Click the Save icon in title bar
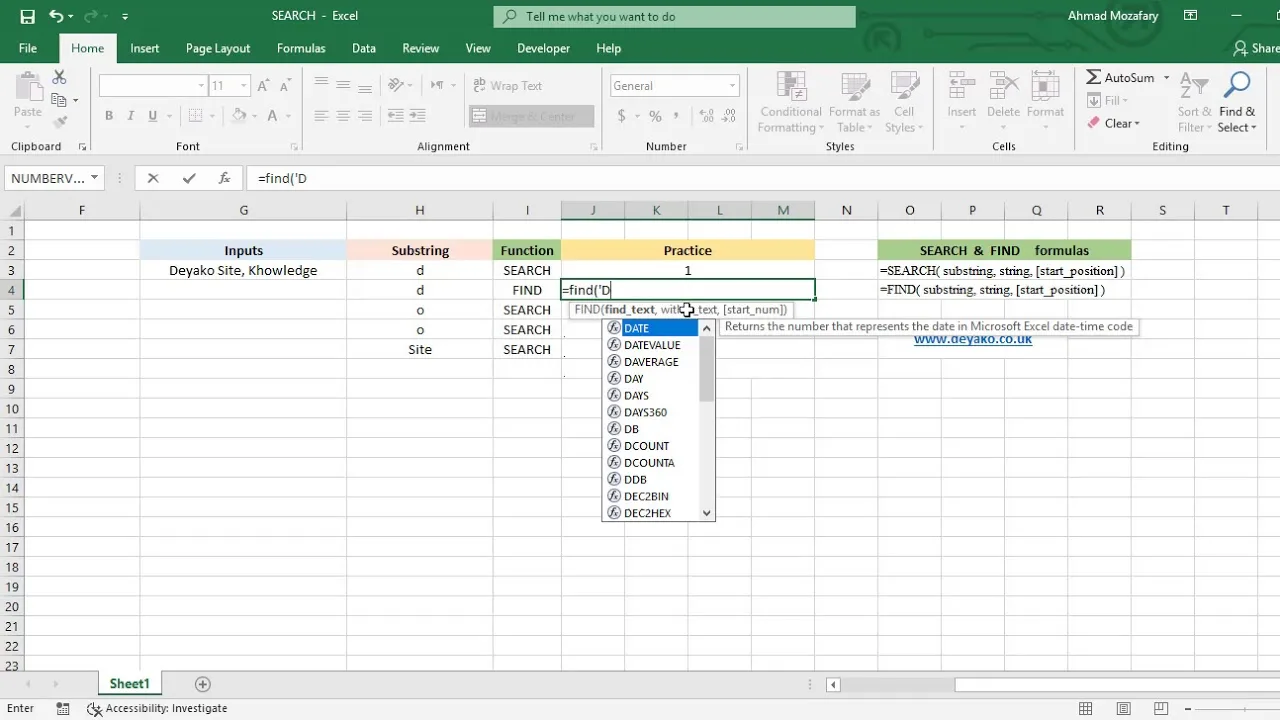Viewport: 1280px width, 720px height. [27, 16]
